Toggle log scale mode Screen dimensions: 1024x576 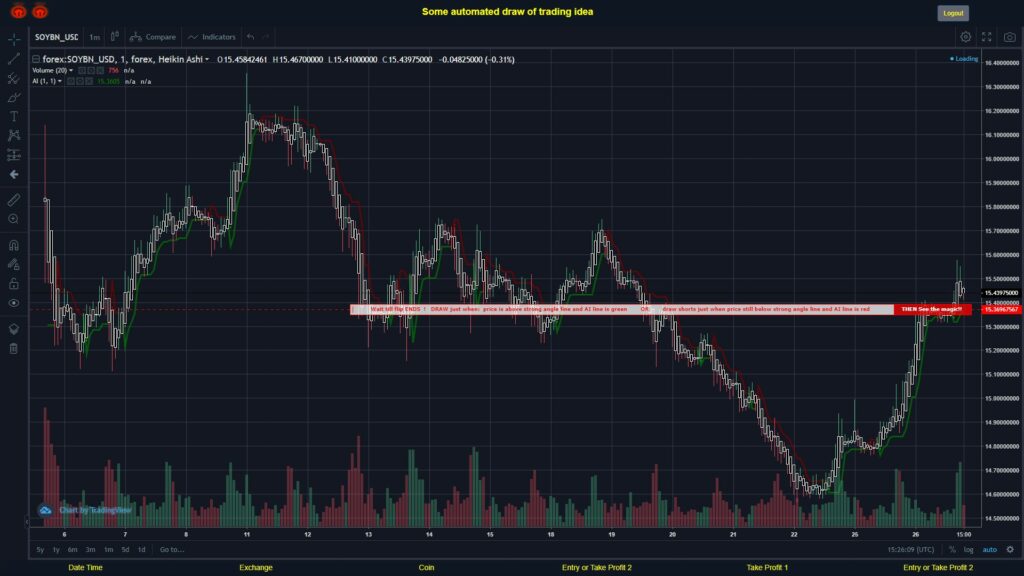tap(968, 550)
